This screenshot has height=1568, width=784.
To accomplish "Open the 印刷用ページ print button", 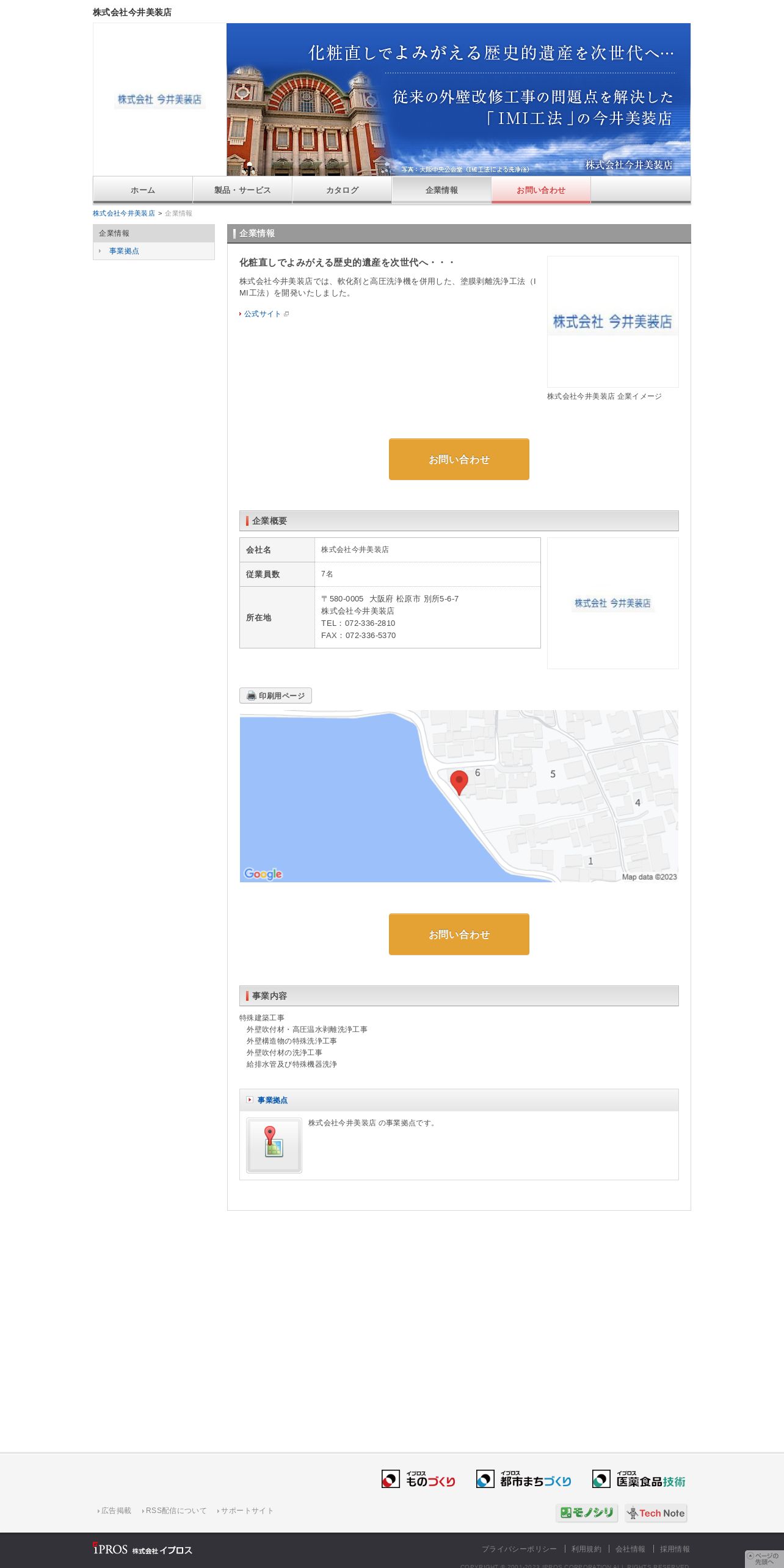I will click(x=275, y=695).
